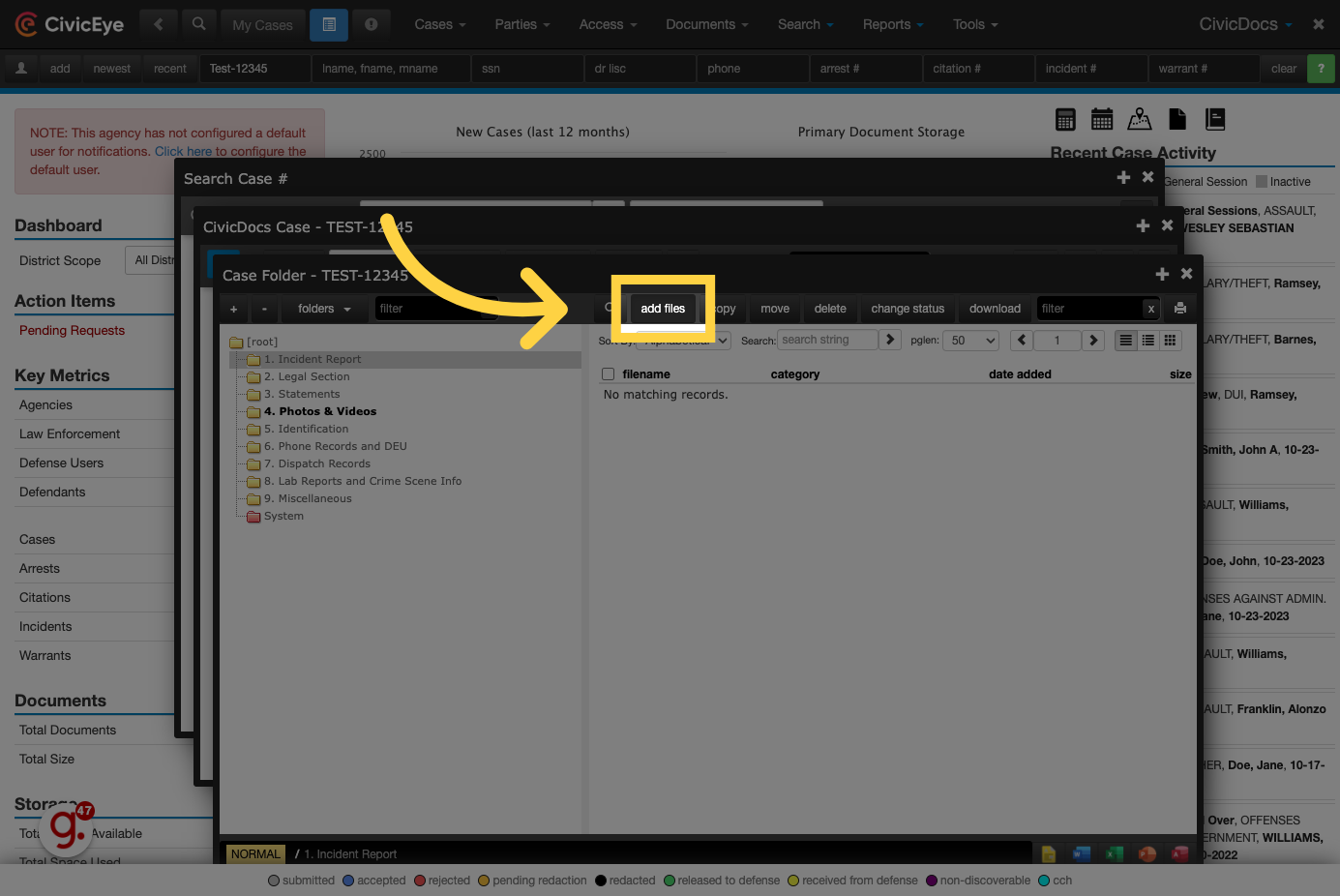Viewport: 1340px width, 896px height.
Task: Open the Tools menu
Action: (x=975, y=24)
